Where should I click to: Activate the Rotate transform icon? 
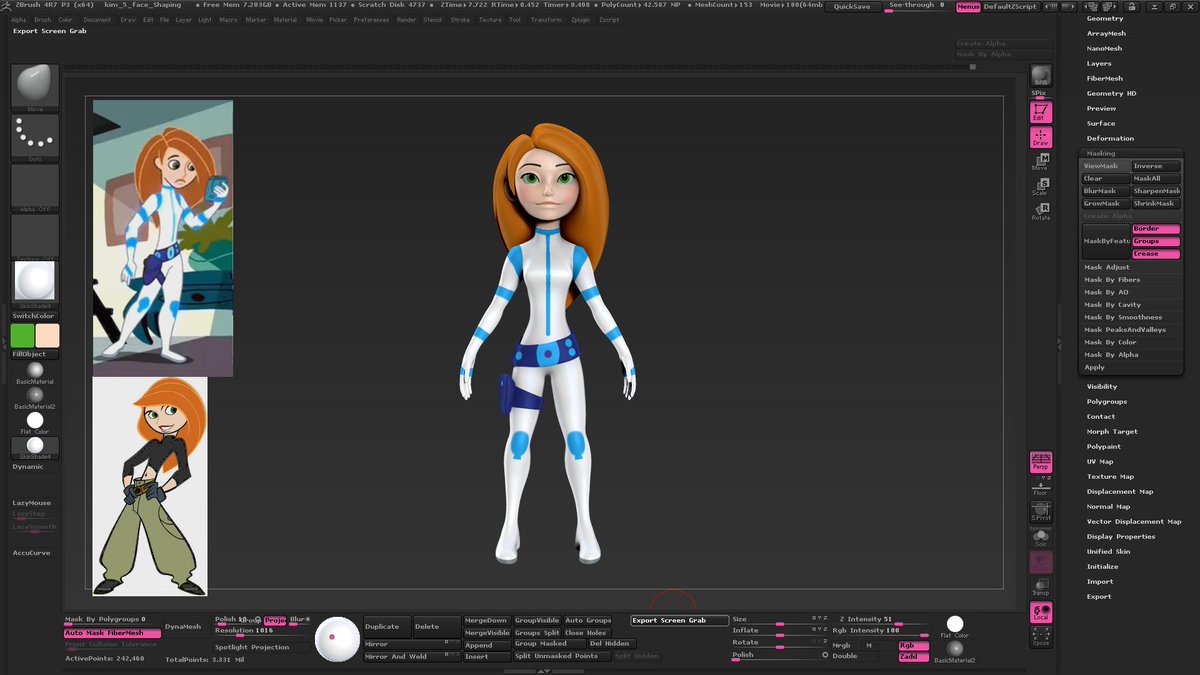[1041, 211]
